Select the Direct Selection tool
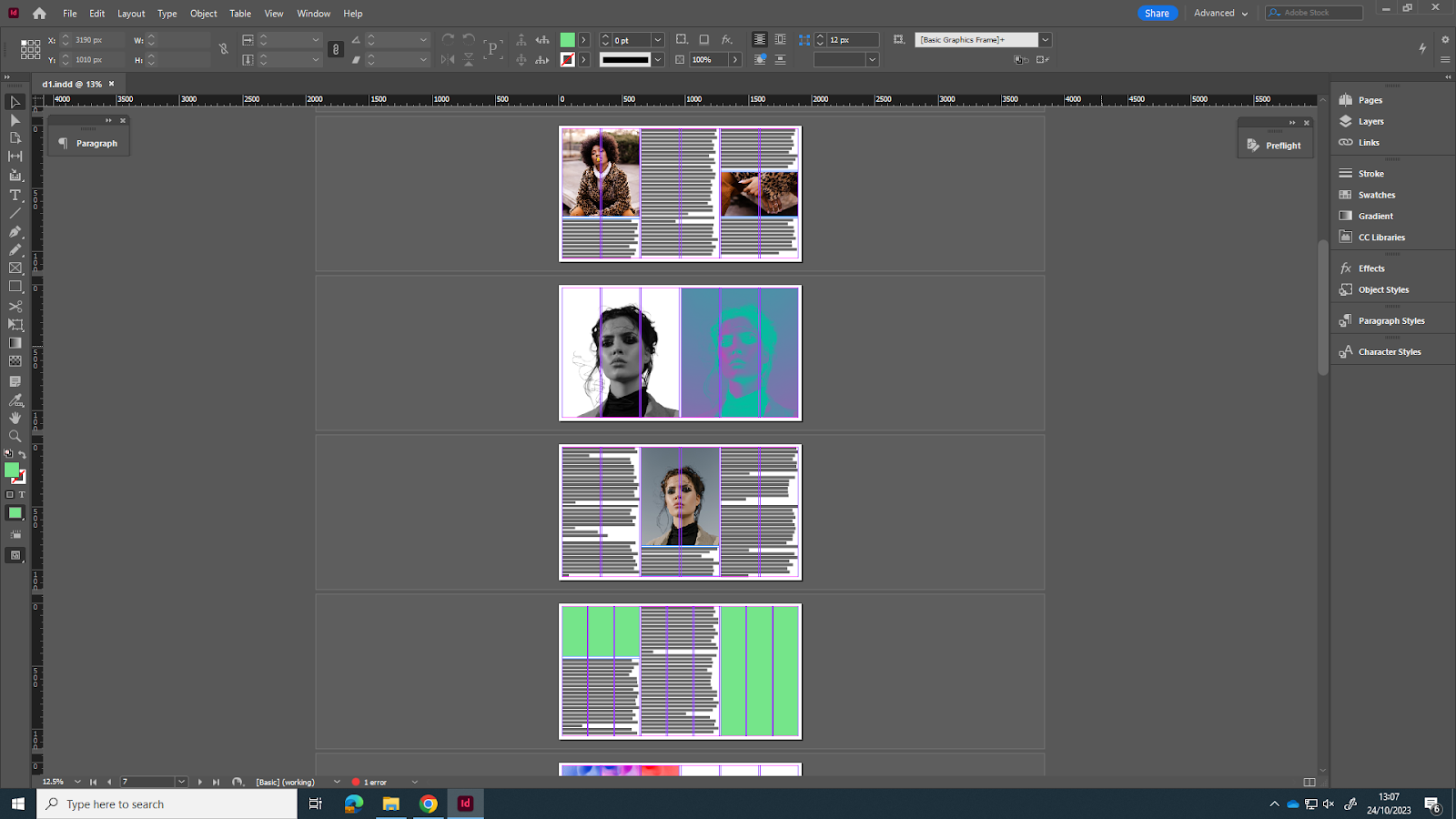 [x=15, y=120]
